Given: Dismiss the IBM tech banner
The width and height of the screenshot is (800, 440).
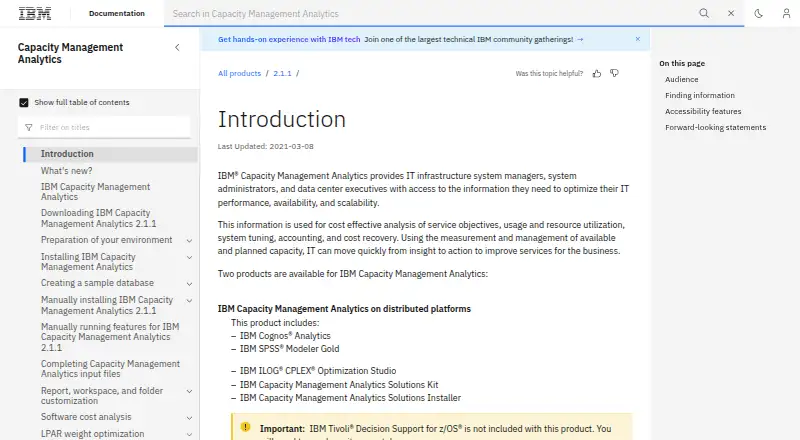Looking at the screenshot, I should [x=637, y=39].
